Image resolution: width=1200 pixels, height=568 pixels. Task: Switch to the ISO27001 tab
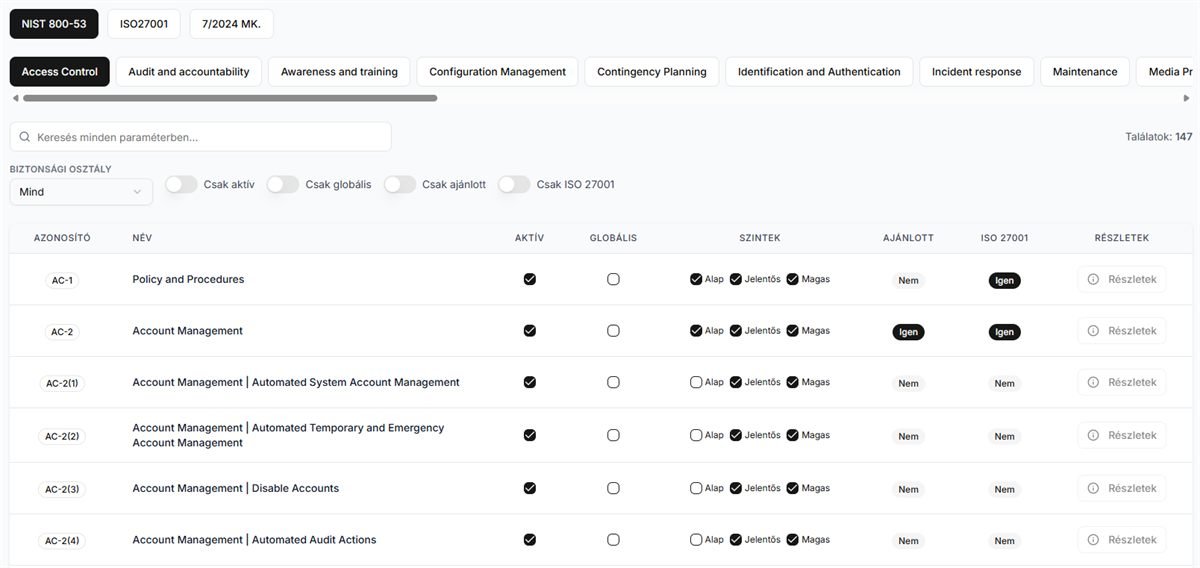point(144,24)
